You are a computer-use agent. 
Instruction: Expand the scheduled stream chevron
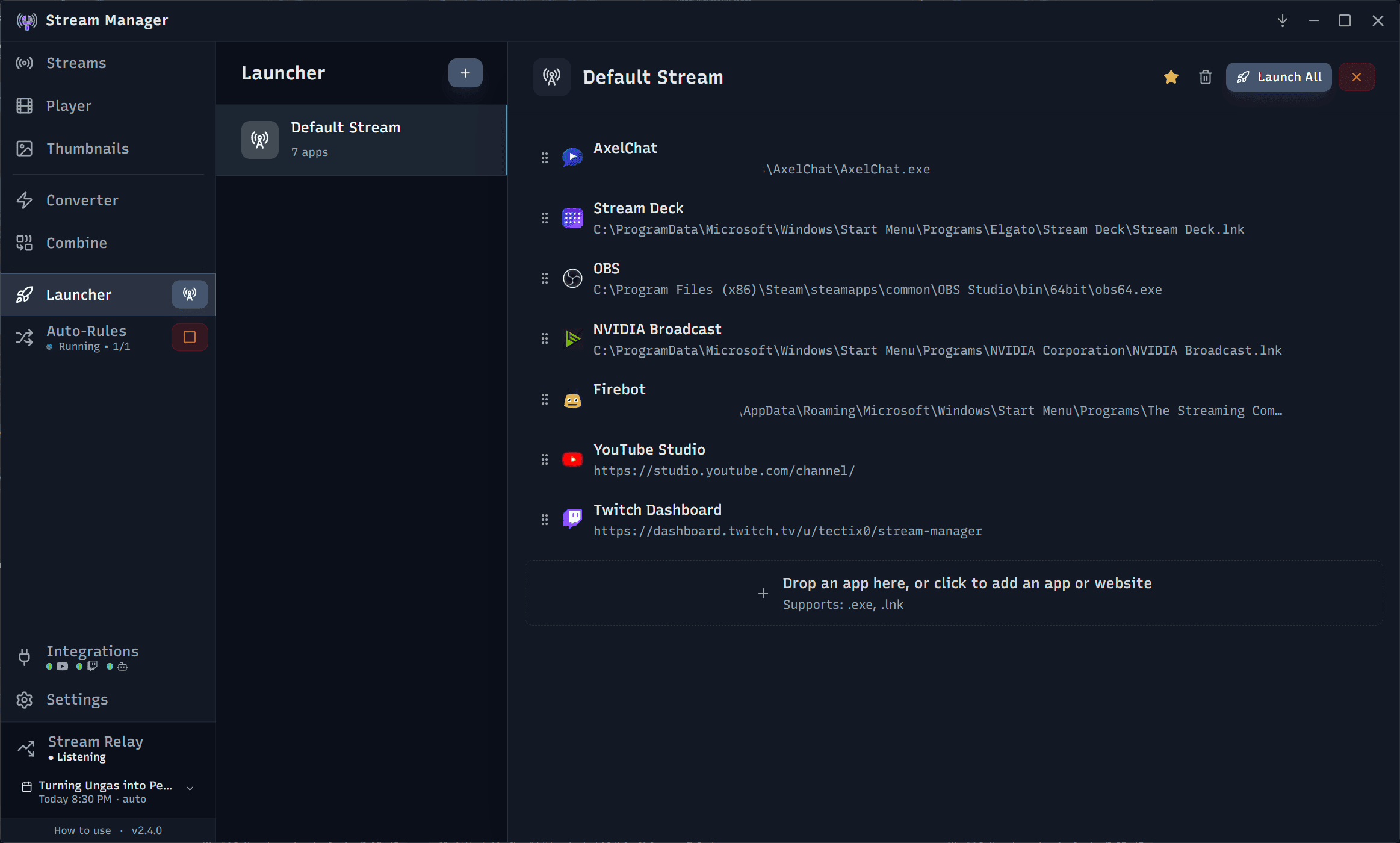coord(190,788)
